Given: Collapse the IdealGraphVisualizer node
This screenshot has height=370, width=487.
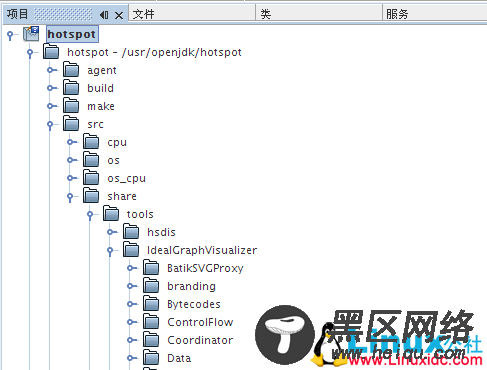Looking at the screenshot, I should tap(110, 251).
